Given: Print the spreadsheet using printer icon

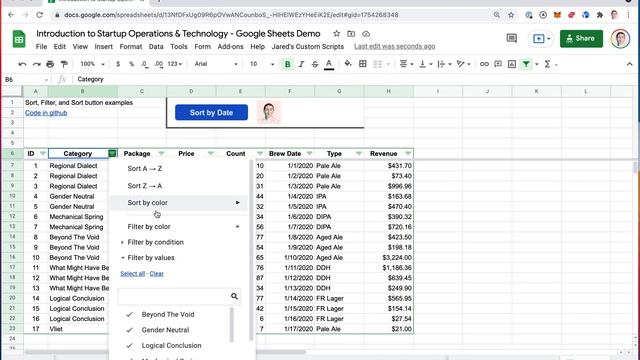Looking at the screenshot, I should 50,64.
